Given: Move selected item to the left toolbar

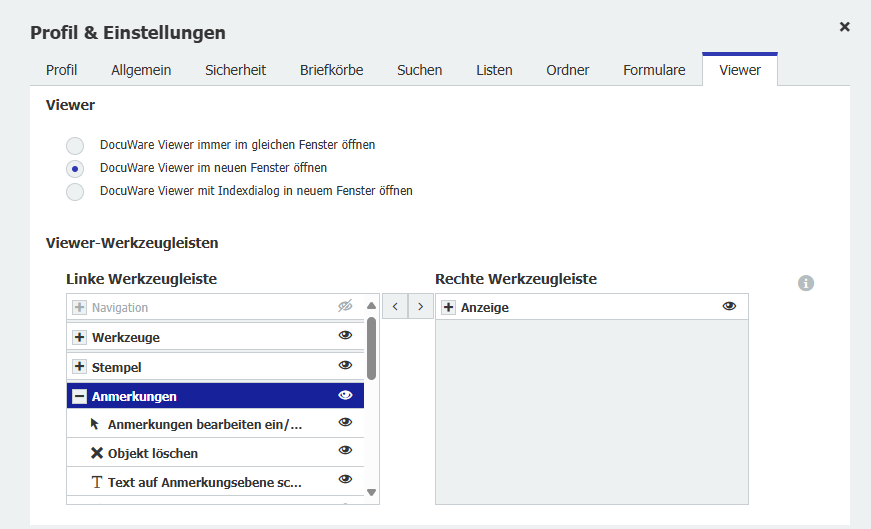Looking at the screenshot, I should coord(395,307).
